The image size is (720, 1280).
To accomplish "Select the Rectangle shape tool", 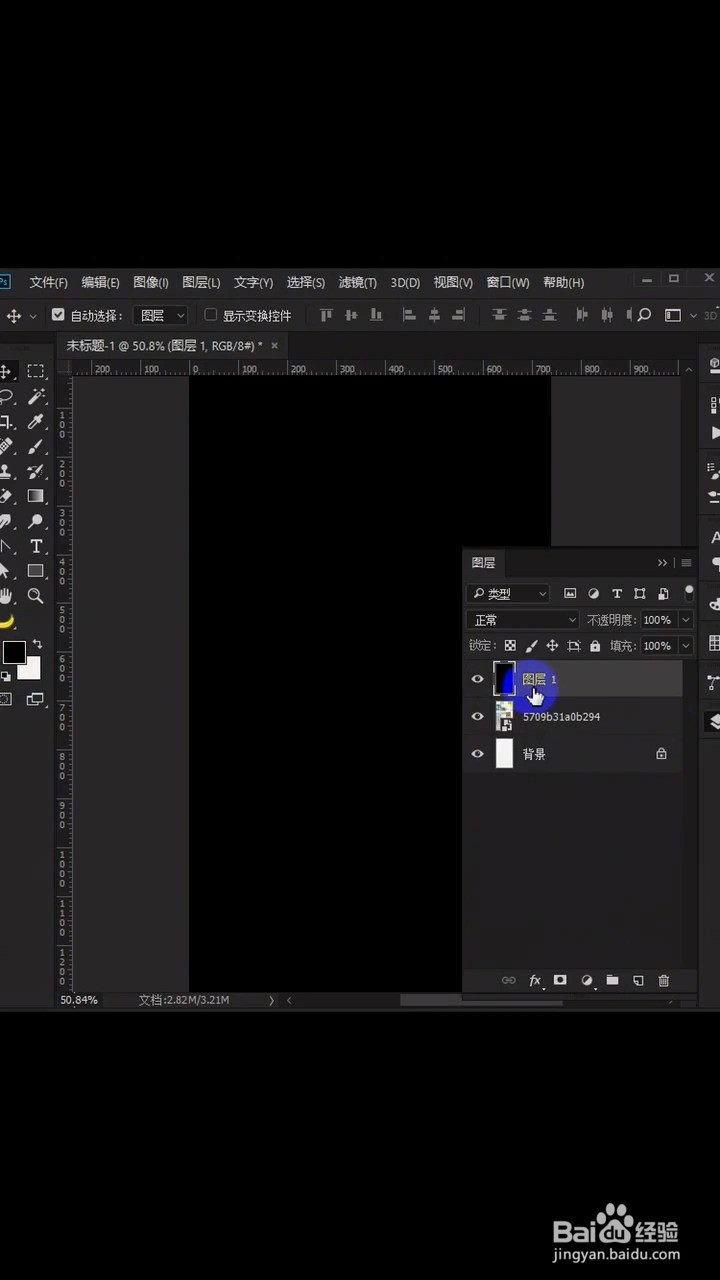I will pos(36,571).
